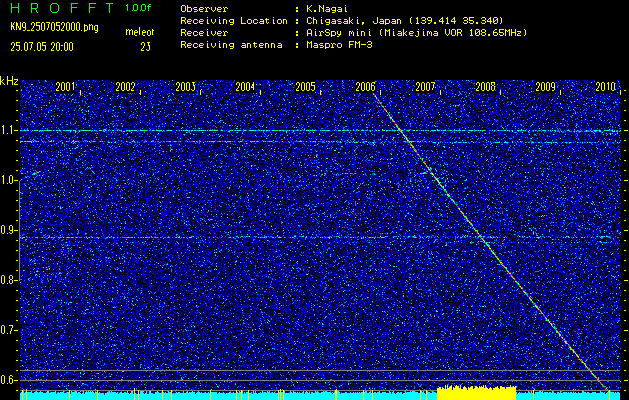Click time marker 2005
The image size is (629, 400).
click(305, 87)
